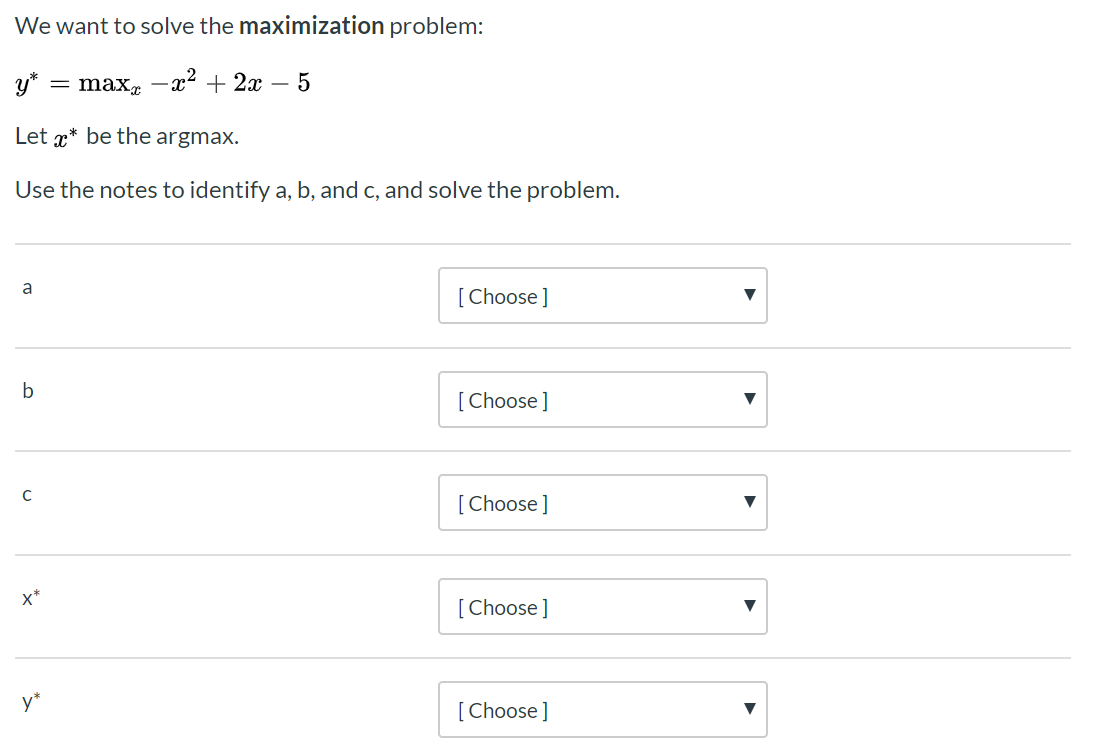The width and height of the screenshot is (1093, 756).
Task: Click the [ Choose ] text for row y*
Action: point(501,710)
